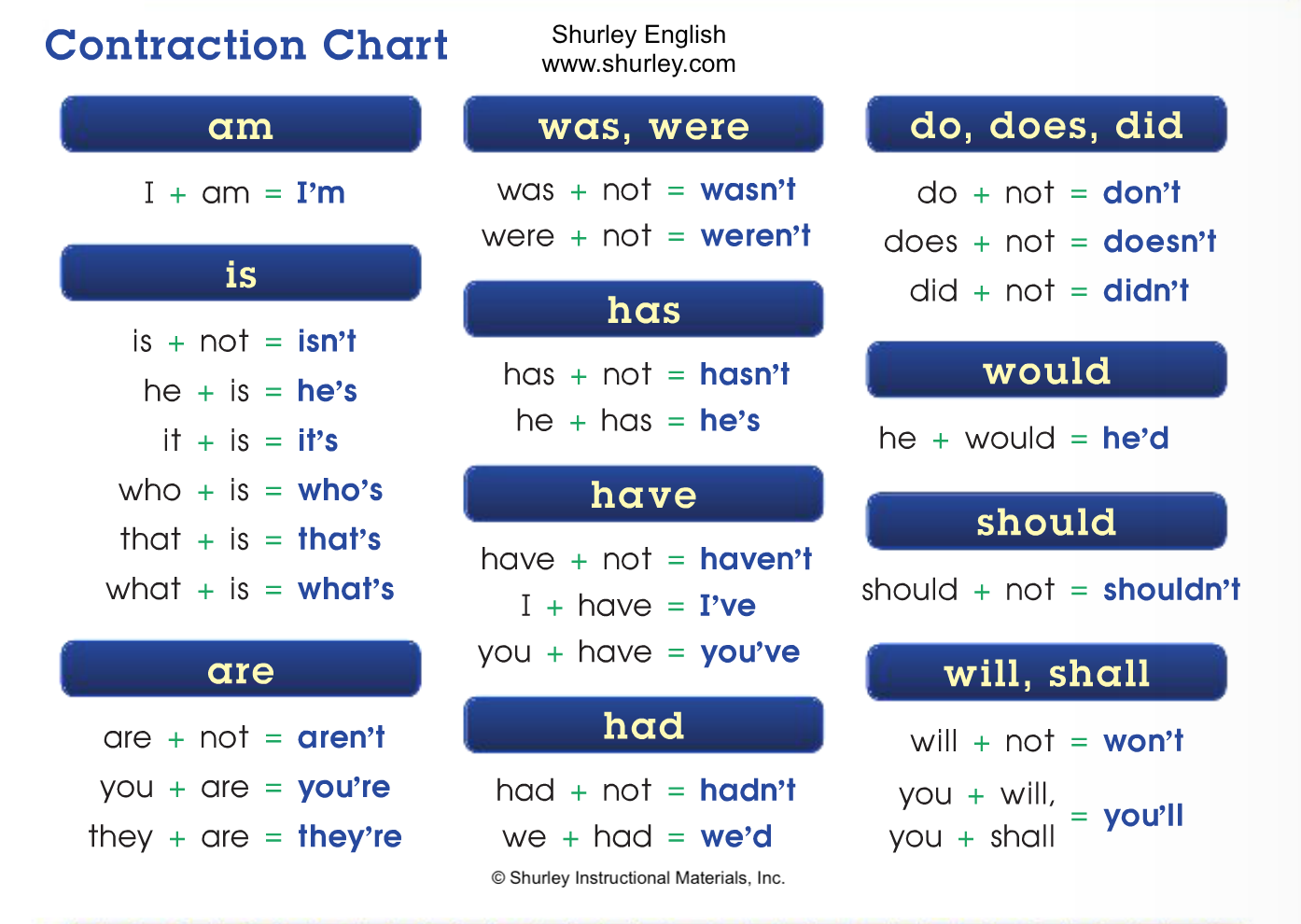
Task: Click the 'would' header banner
Action: pos(1046,370)
